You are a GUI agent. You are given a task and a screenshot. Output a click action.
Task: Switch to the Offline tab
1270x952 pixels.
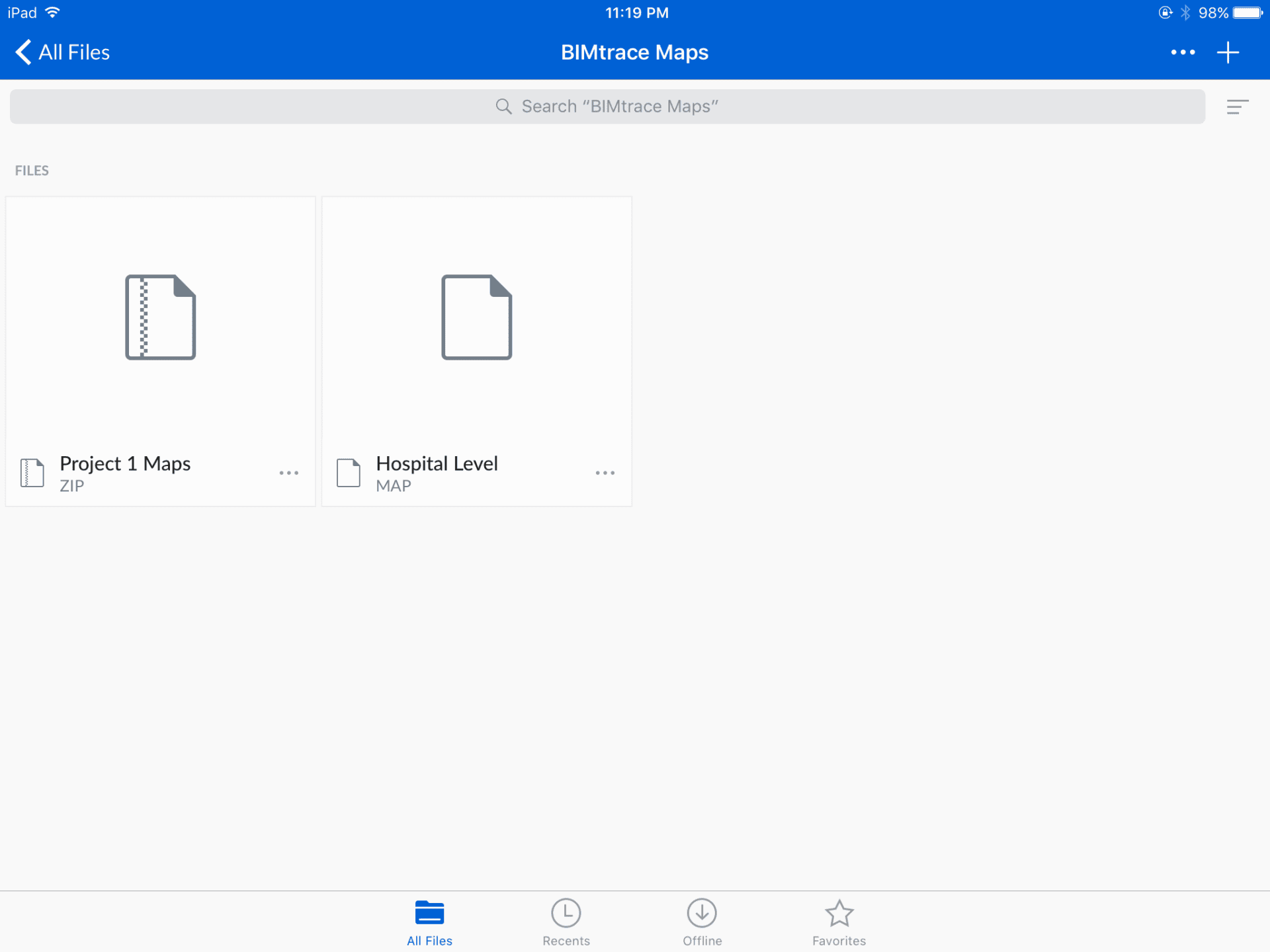point(702,922)
